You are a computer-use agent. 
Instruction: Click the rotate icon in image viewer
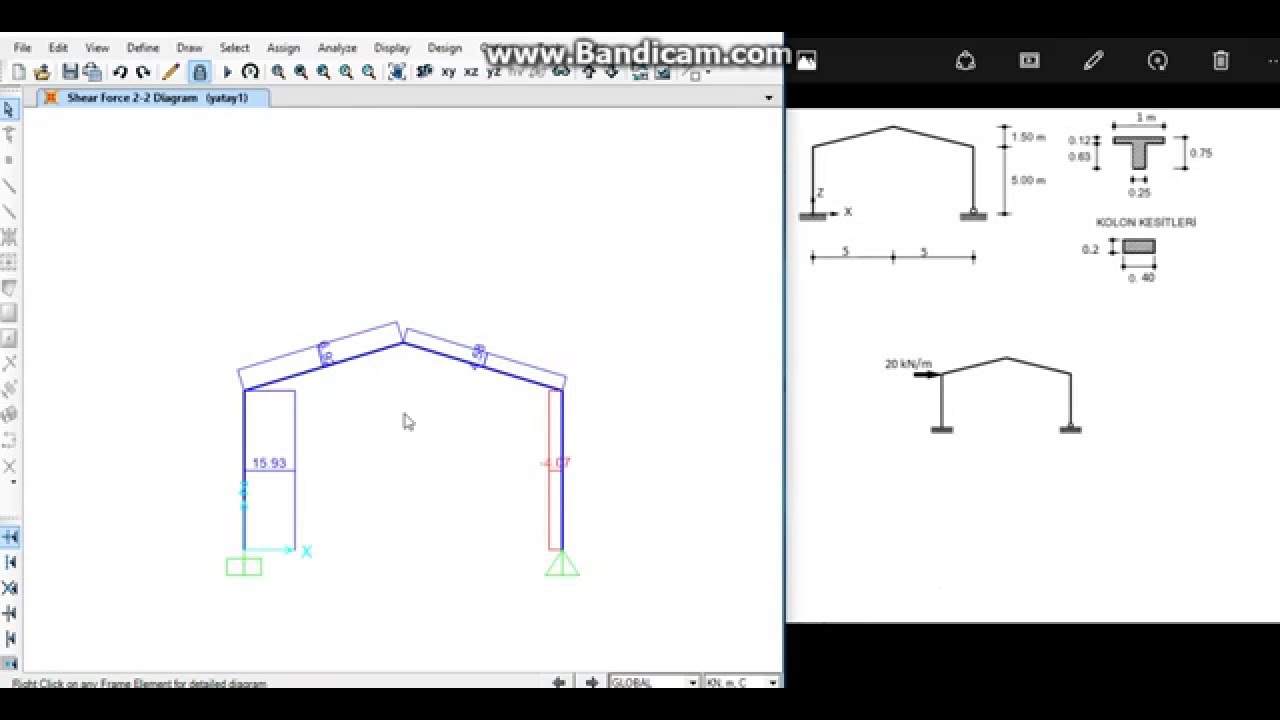(x=1157, y=61)
